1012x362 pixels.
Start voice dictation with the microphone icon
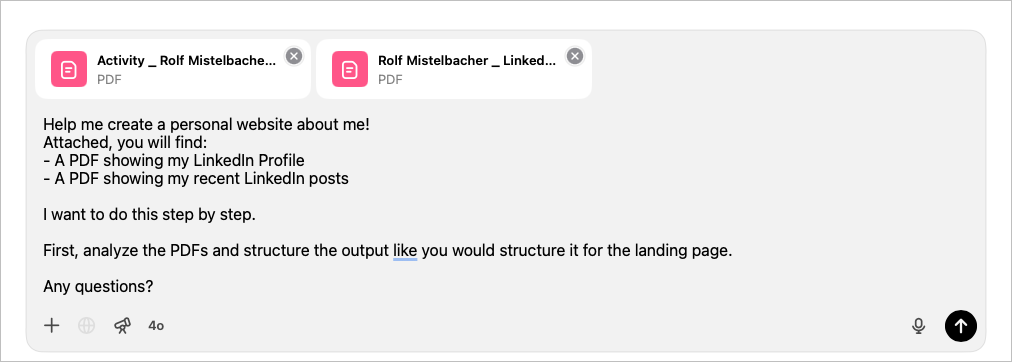tap(918, 326)
